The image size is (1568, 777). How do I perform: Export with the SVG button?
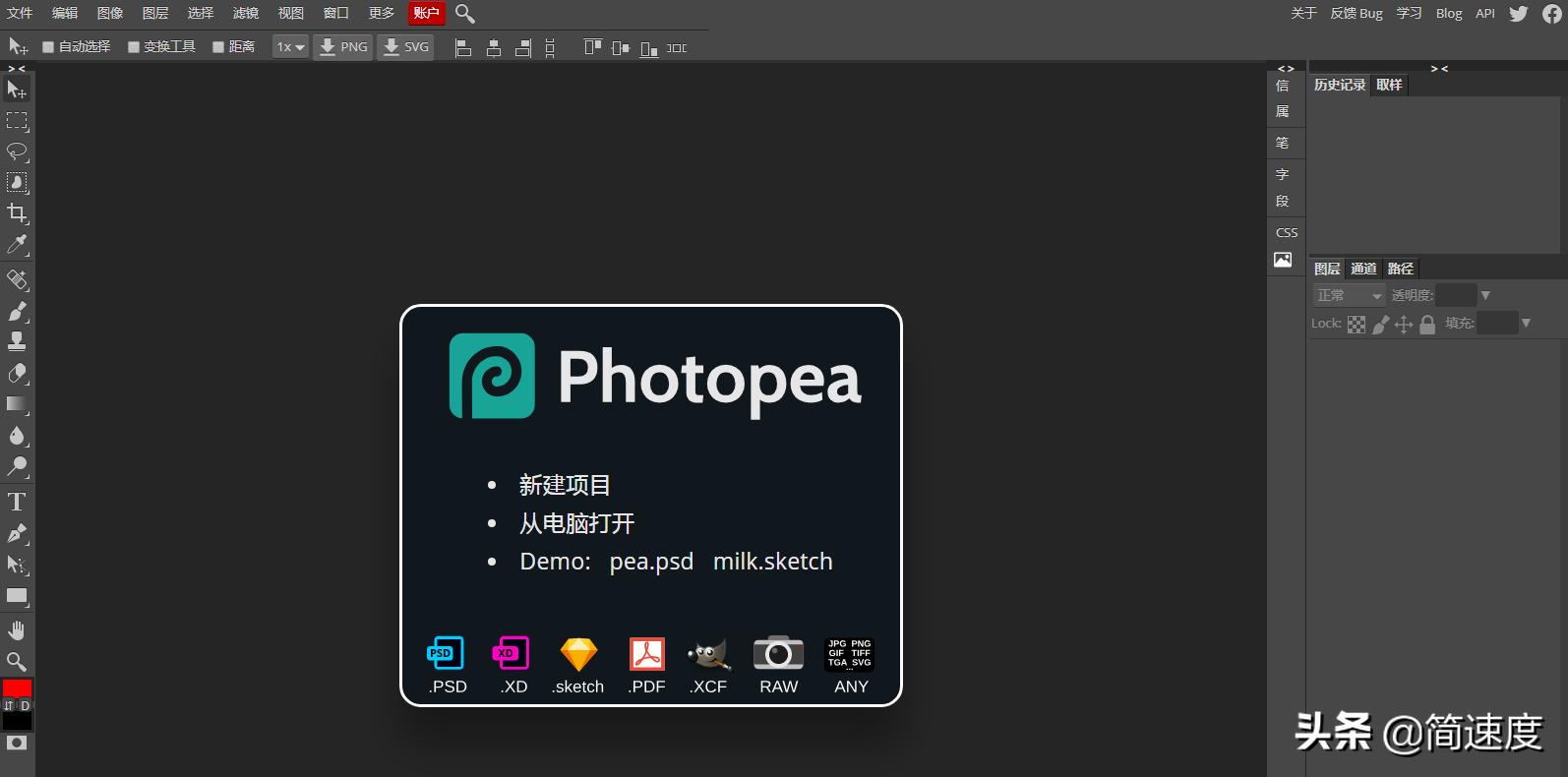click(x=405, y=47)
